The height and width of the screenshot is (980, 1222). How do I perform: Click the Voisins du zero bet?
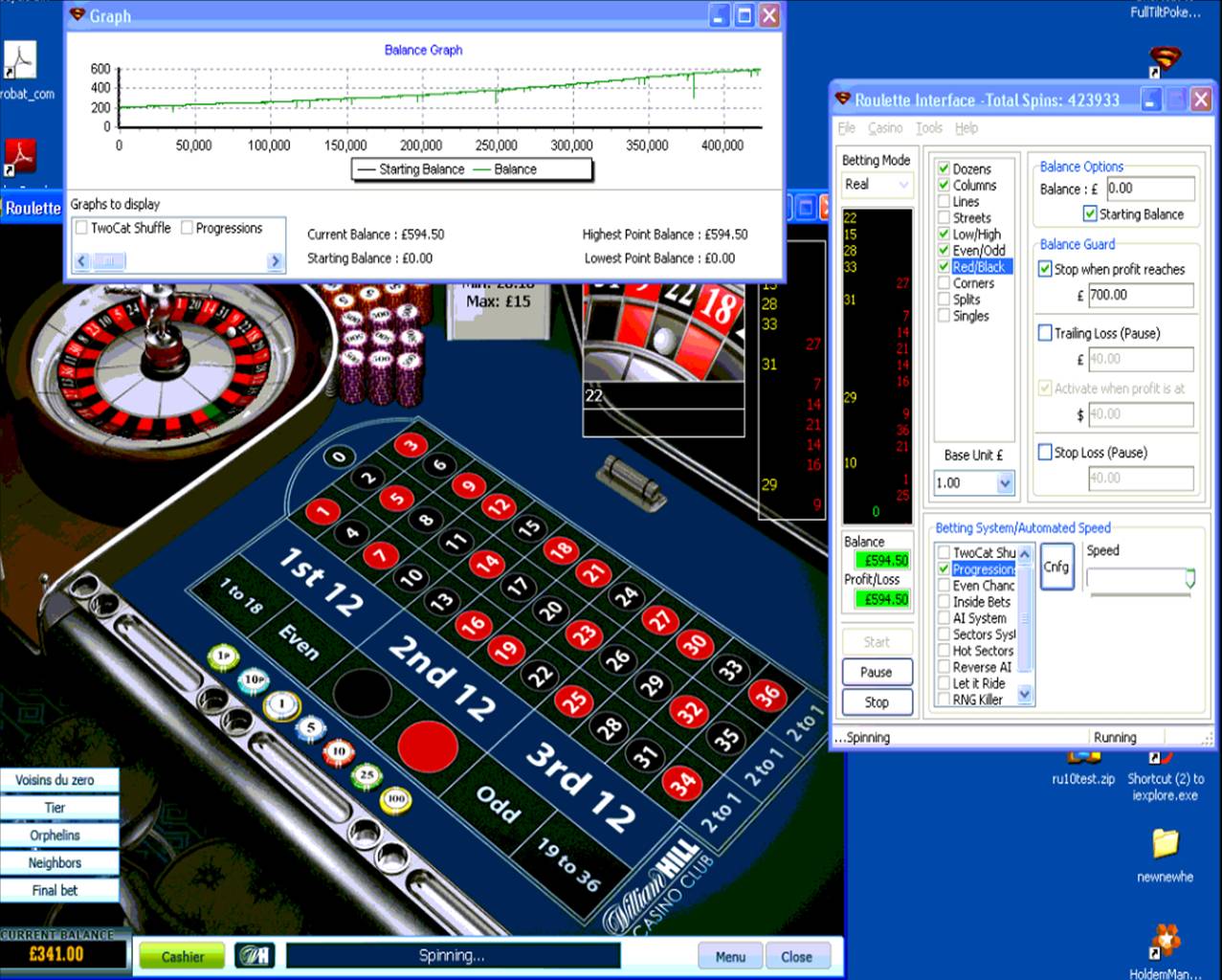58,780
